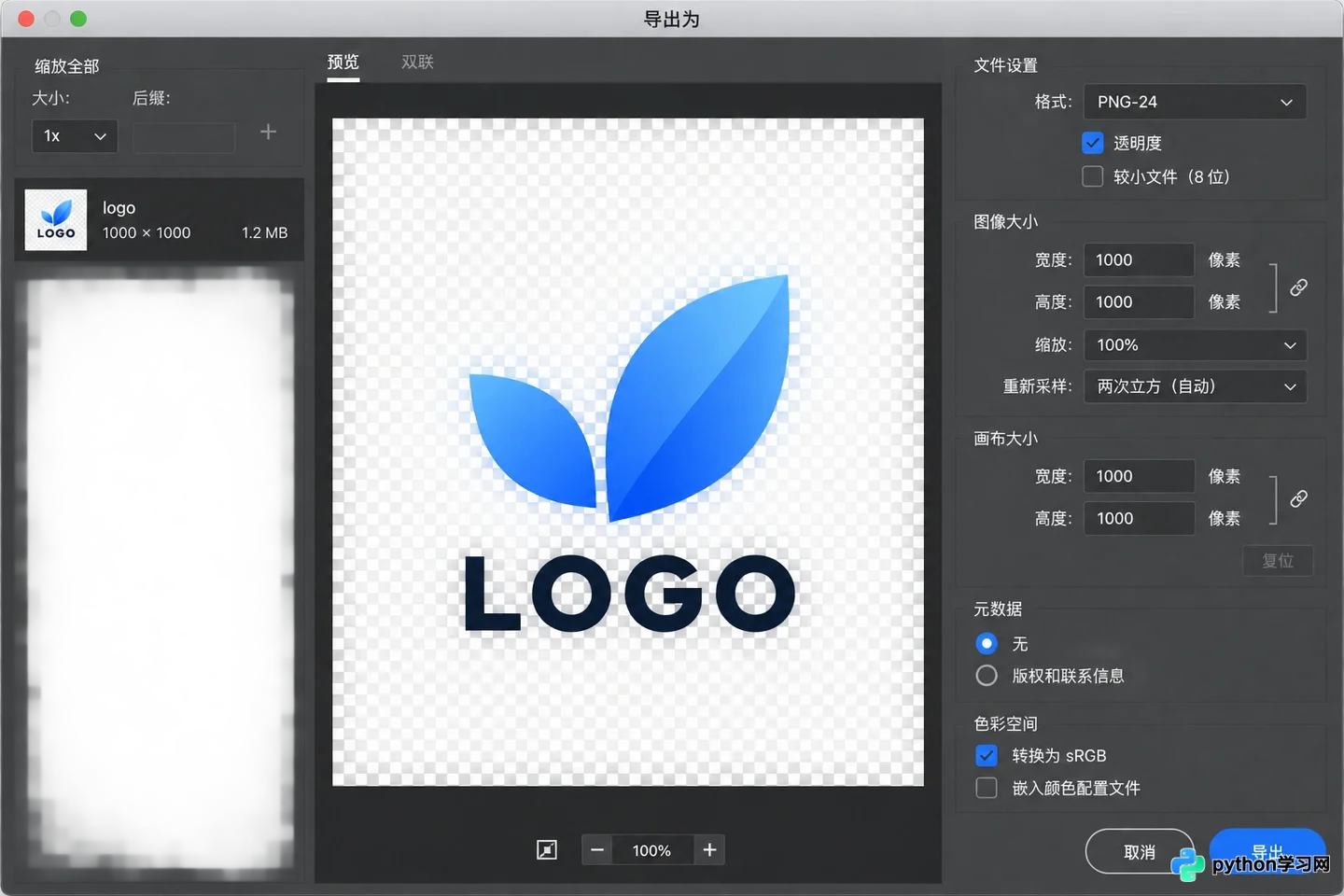Disable the 透明度 checkbox
This screenshot has height=896, width=1344.
click(1092, 143)
